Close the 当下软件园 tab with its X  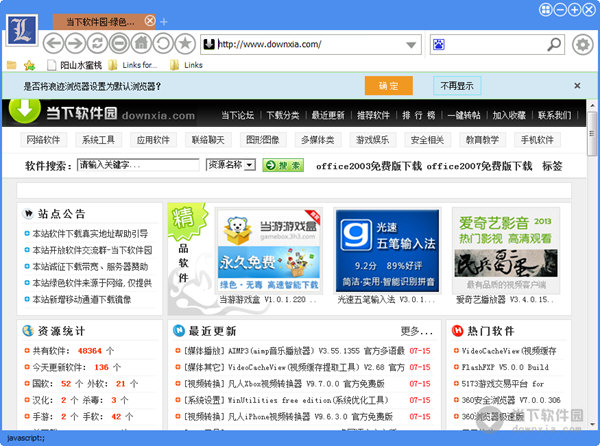coord(150,21)
